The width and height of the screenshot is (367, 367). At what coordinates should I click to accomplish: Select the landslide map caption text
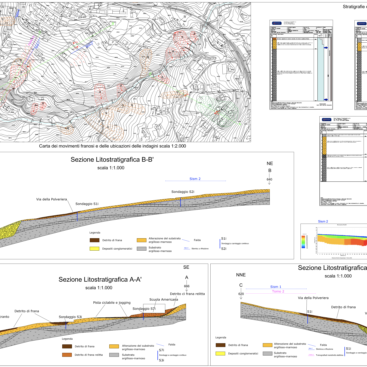point(112,146)
